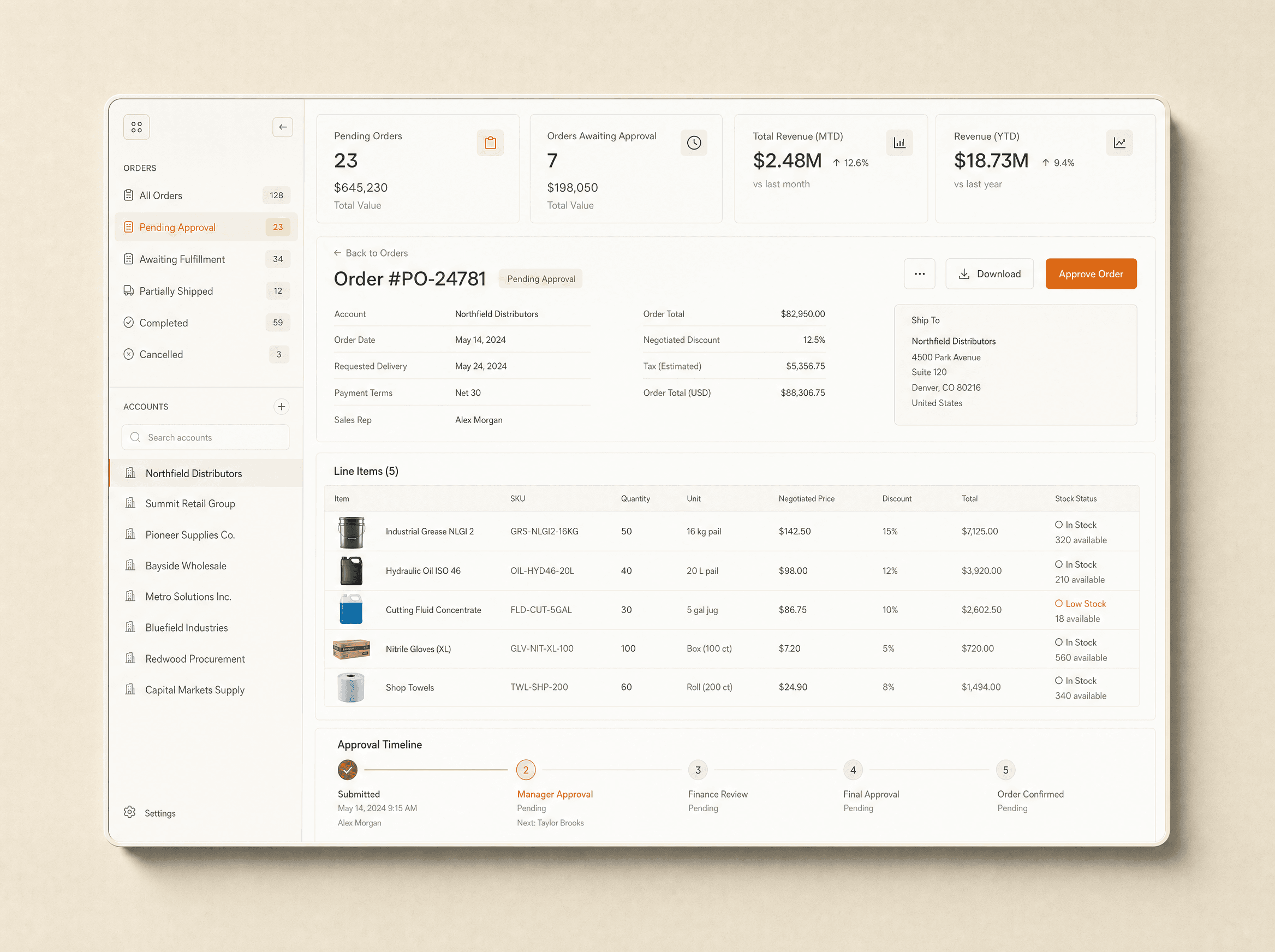Click the search magnifier icon in accounts field
The width and height of the screenshot is (1275, 952).
coord(135,437)
